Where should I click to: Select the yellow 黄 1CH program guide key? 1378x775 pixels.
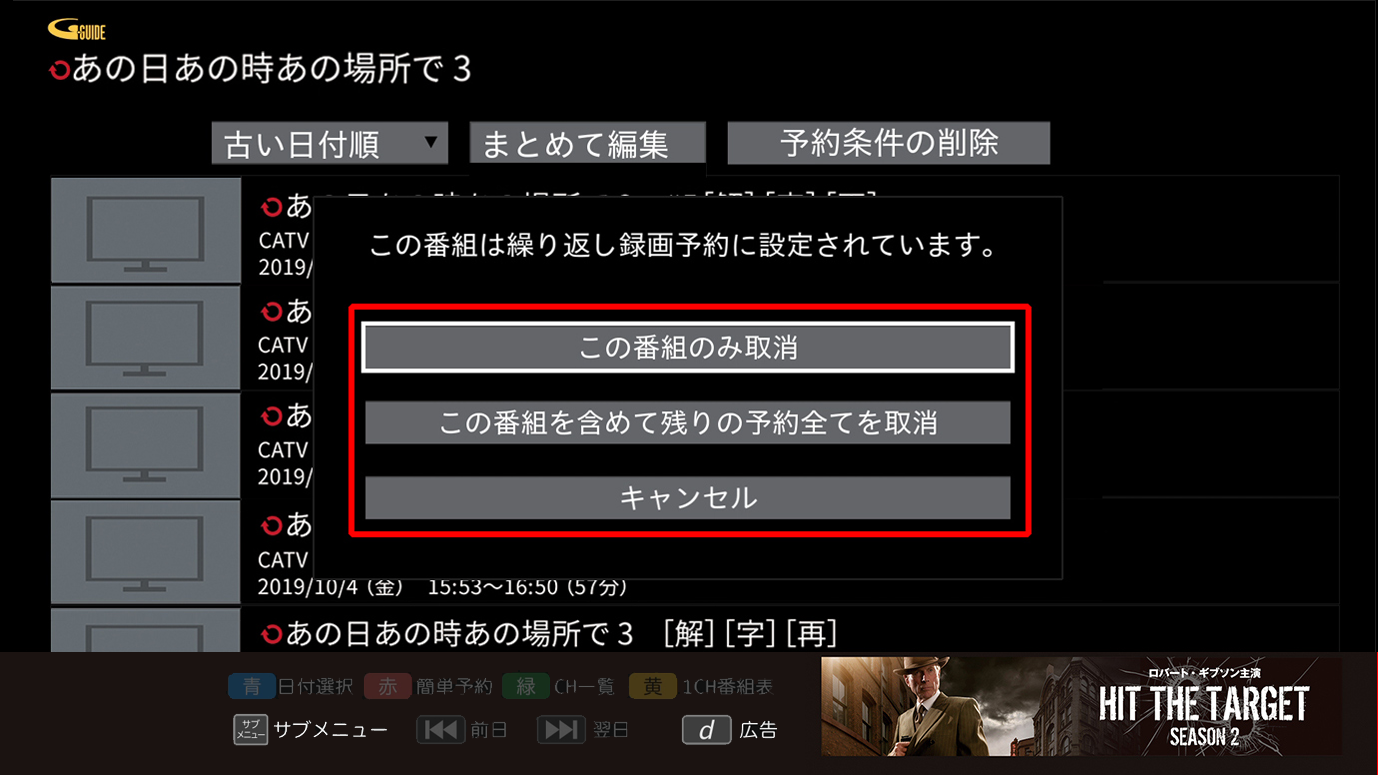click(652, 686)
